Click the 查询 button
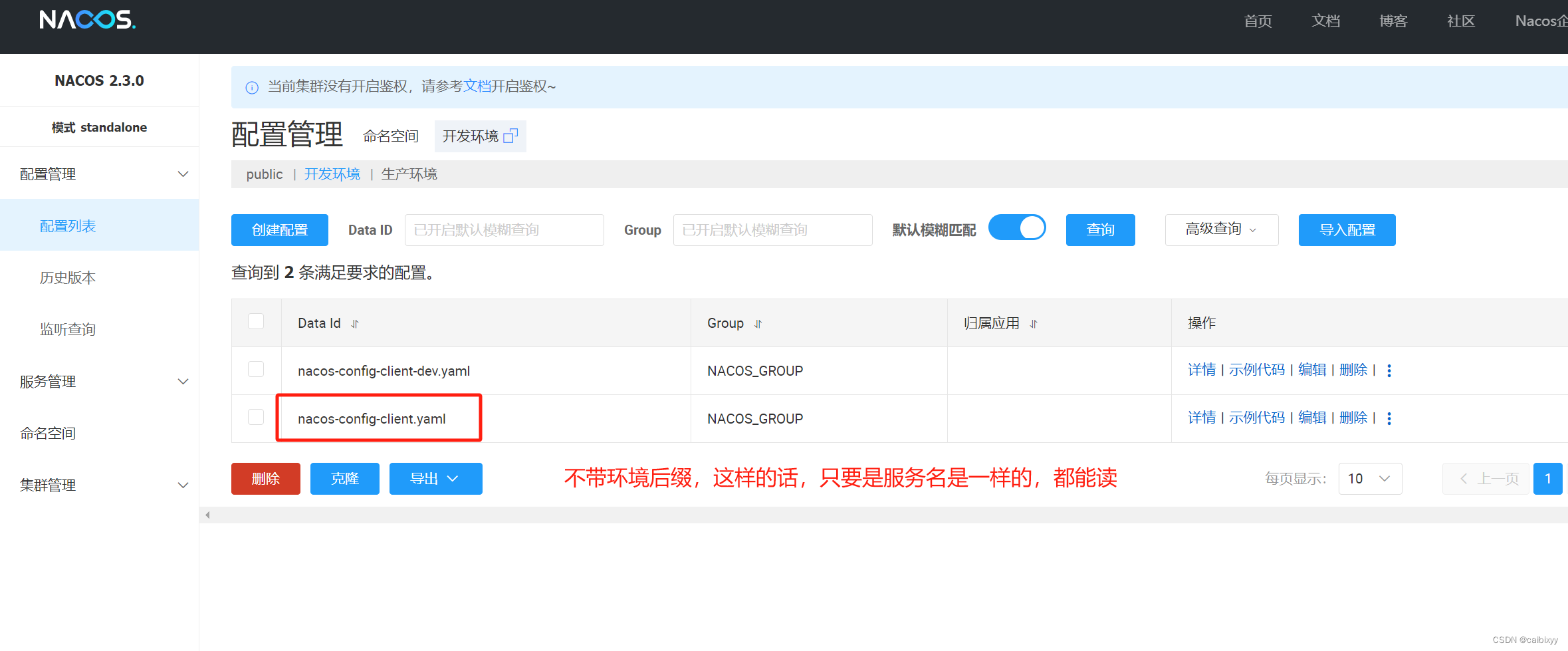 (1100, 229)
